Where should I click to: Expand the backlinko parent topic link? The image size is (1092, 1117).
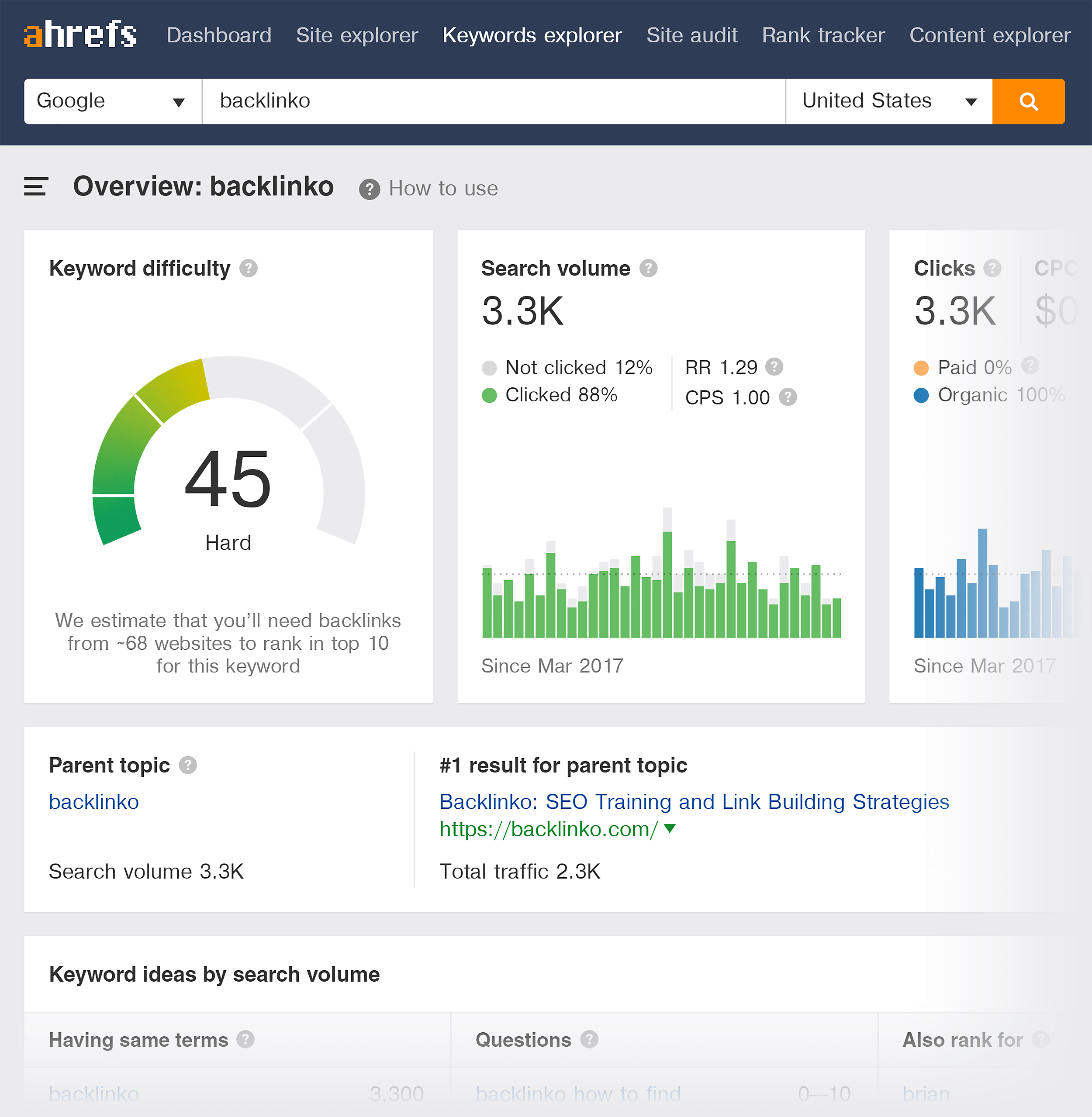(92, 801)
